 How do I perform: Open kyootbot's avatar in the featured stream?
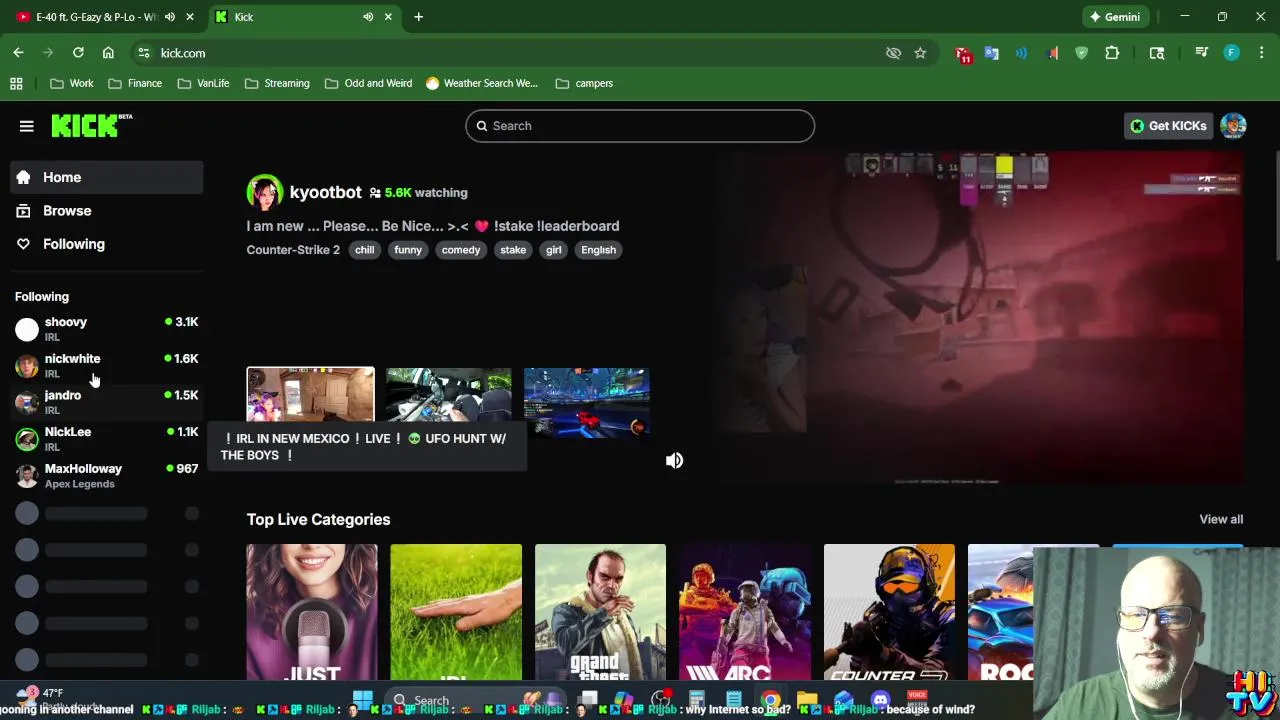265,193
